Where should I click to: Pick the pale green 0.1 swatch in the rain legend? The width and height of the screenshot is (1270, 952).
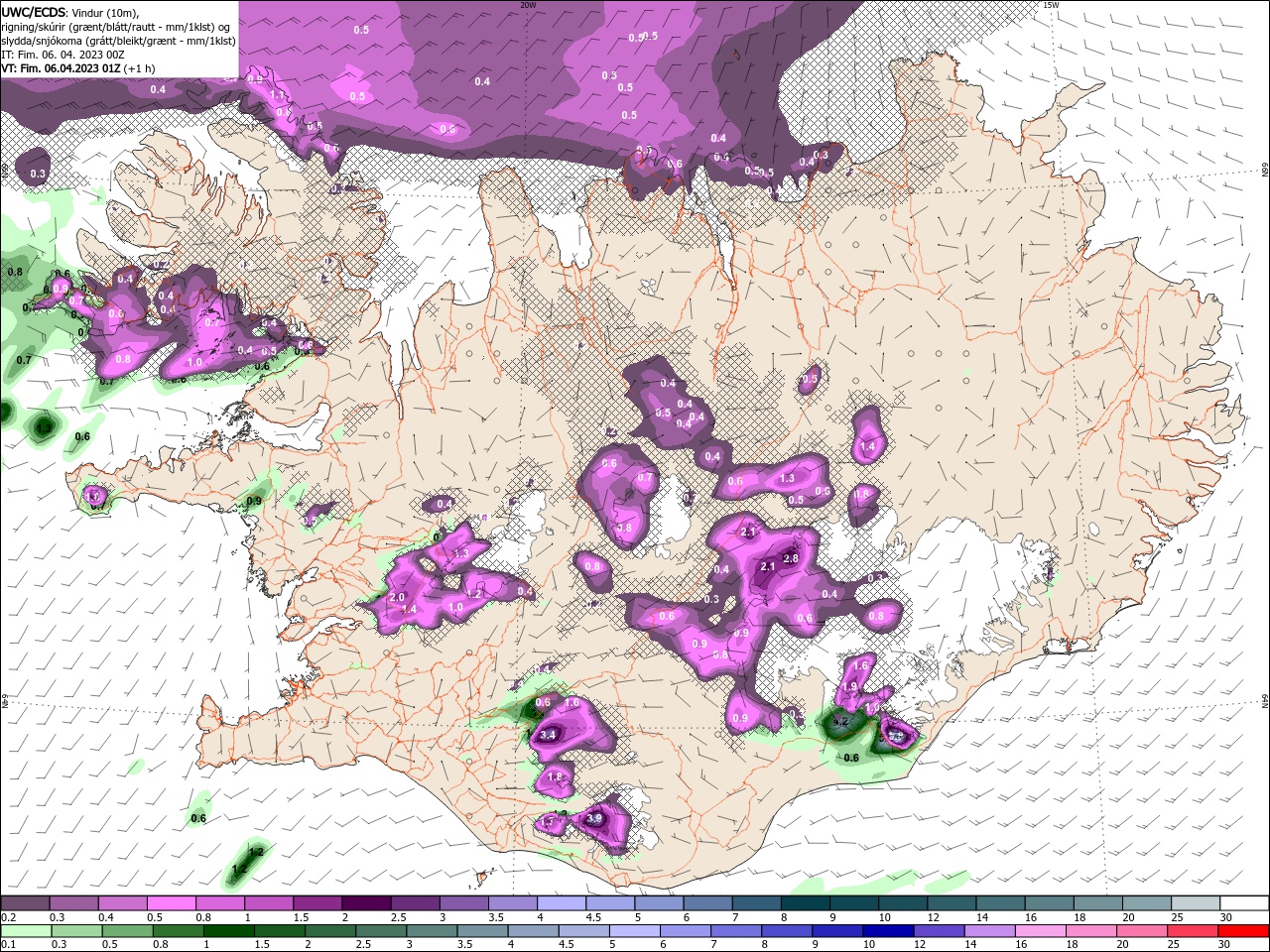pyautogui.click(x=26, y=931)
